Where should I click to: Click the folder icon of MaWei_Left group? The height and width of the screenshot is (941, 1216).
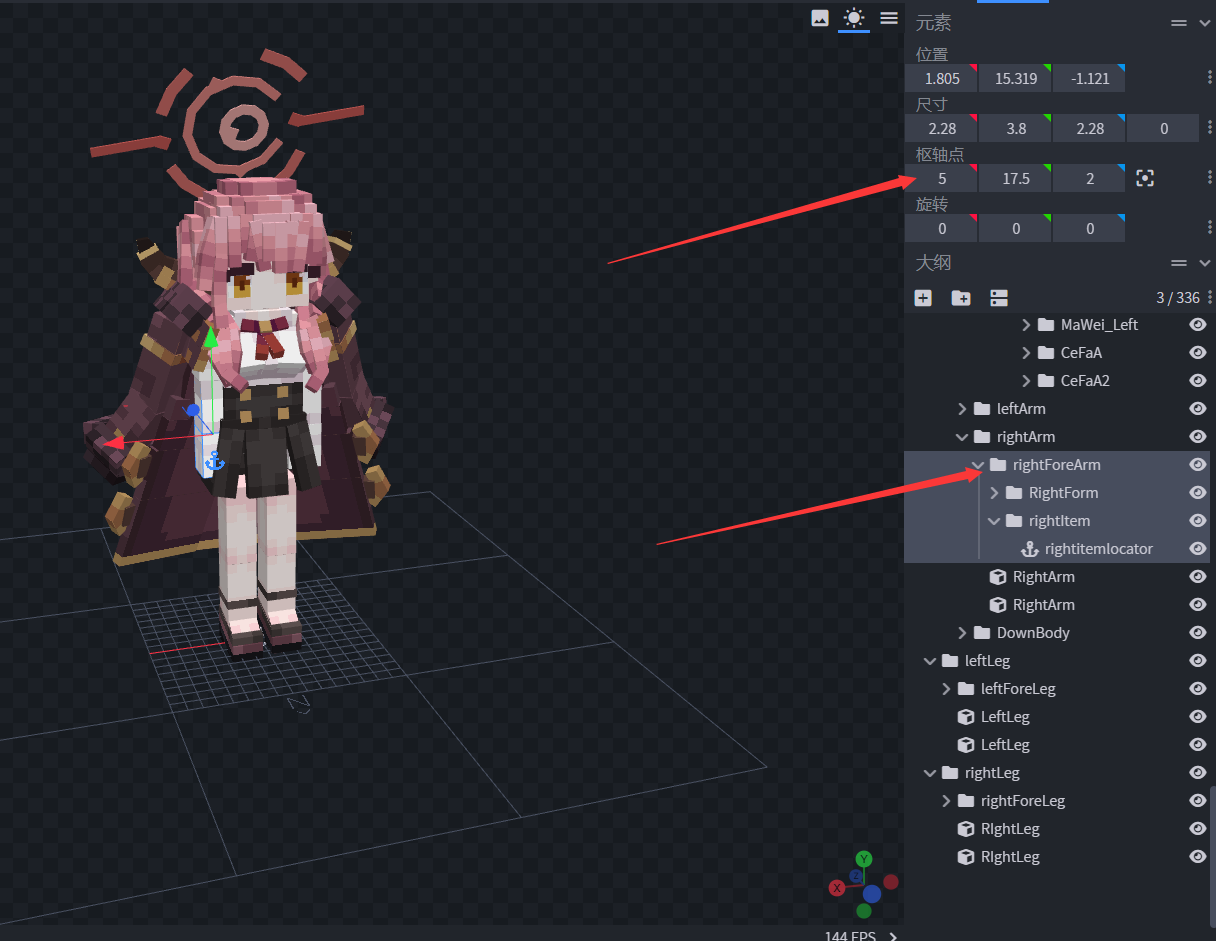1046,325
